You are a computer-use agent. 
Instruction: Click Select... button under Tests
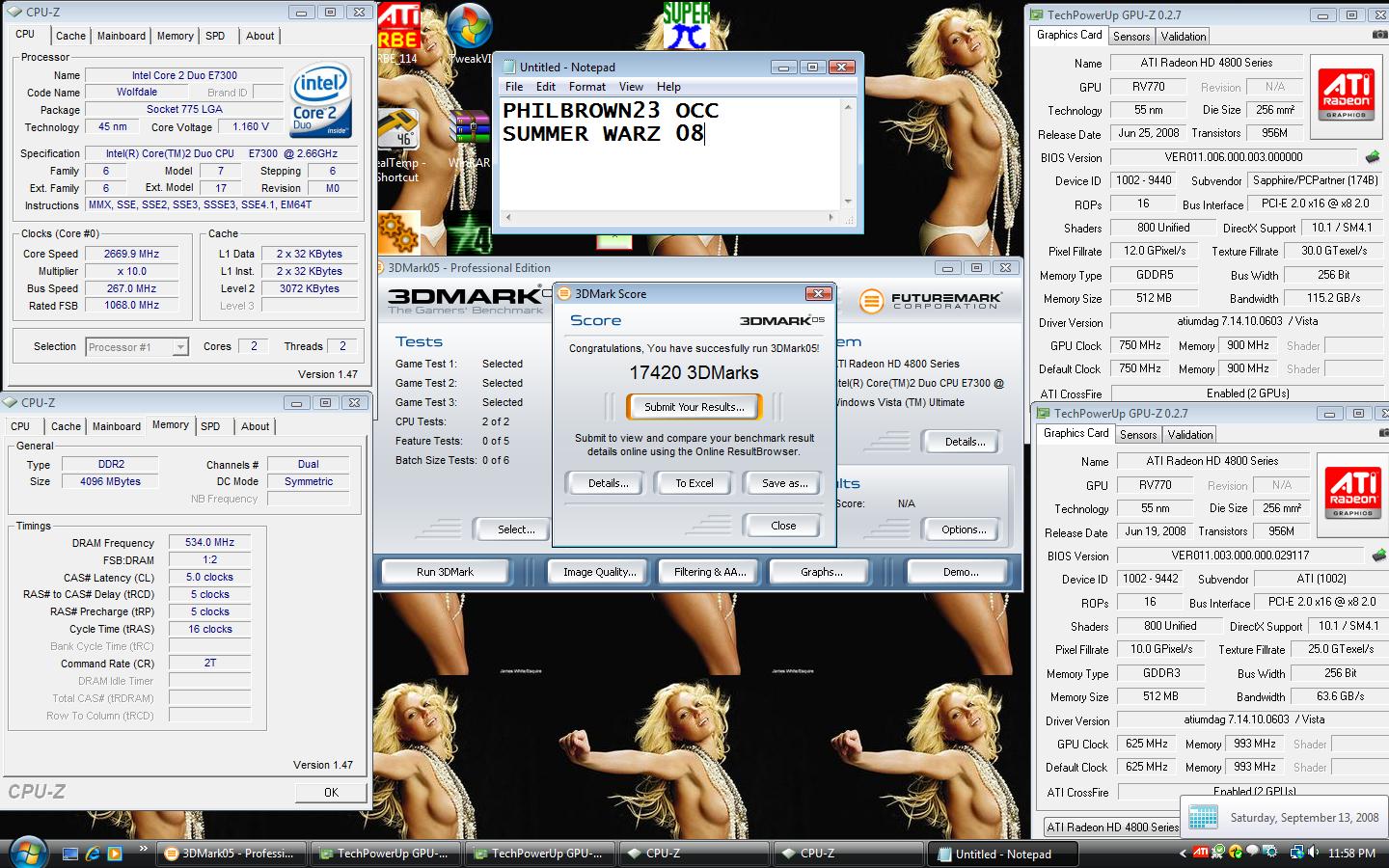(516, 529)
